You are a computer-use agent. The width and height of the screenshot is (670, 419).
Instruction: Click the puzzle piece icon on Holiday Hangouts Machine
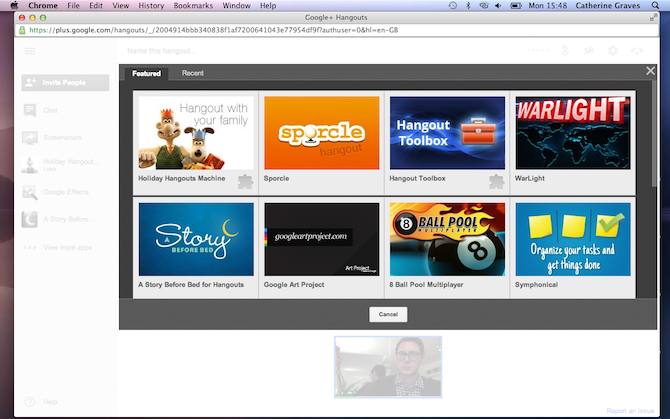pos(245,182)
